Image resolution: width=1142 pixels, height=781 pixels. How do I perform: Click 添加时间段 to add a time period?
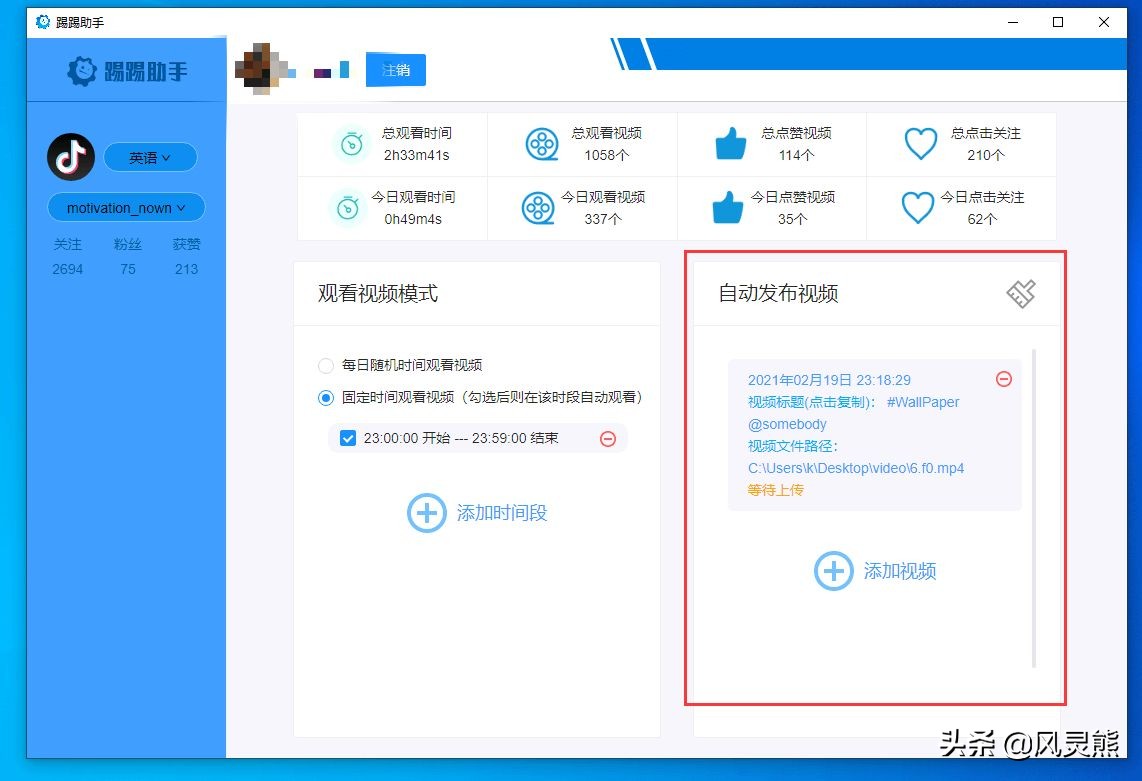(x=477, y=513)
